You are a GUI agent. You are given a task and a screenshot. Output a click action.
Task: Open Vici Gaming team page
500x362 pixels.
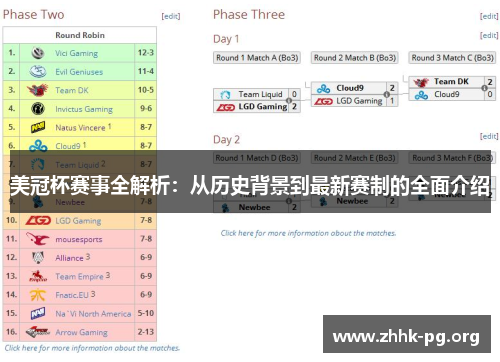tap(76, 53)
